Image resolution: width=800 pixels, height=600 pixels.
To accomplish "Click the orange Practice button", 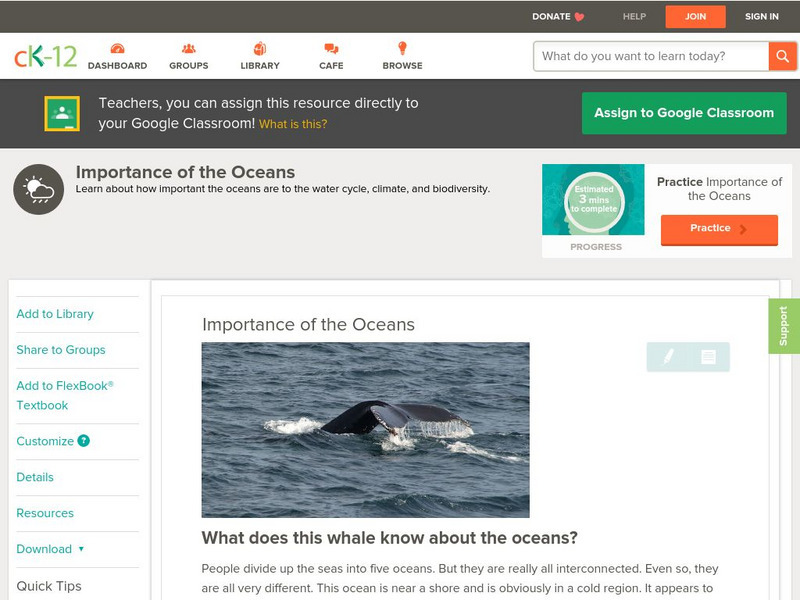I will (x=719, y=229).
